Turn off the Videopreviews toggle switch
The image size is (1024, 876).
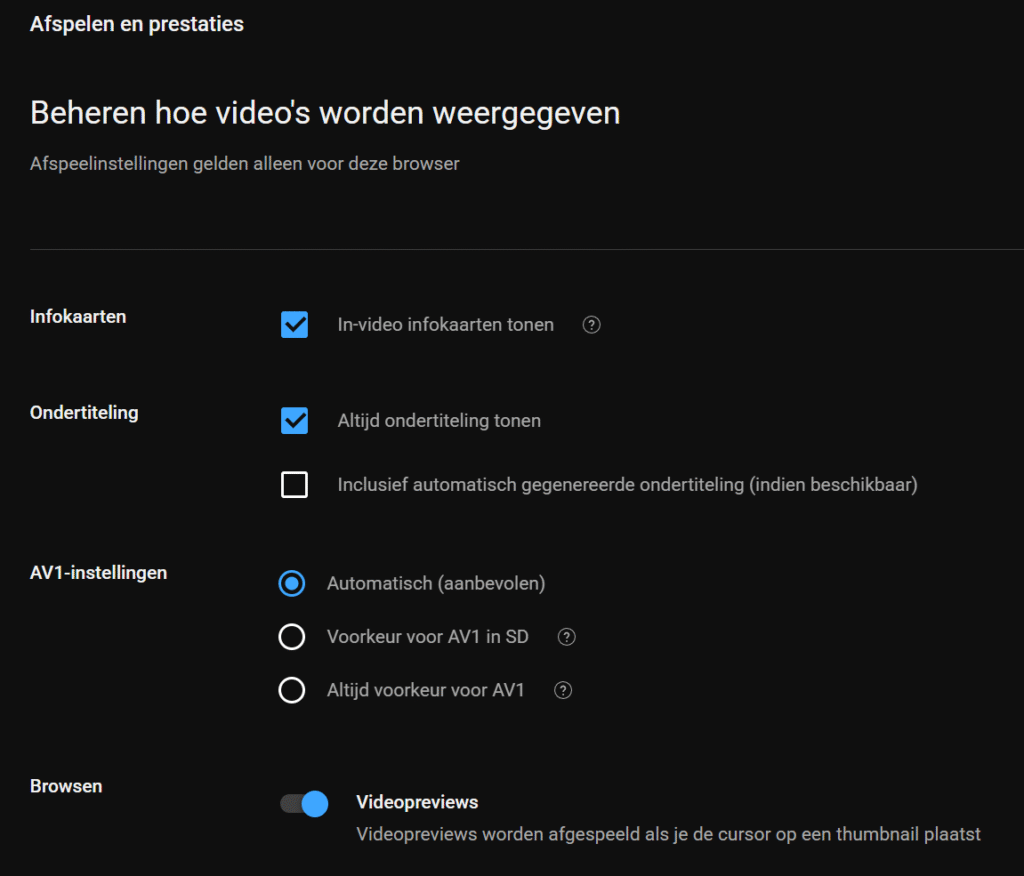pos(304,803)
